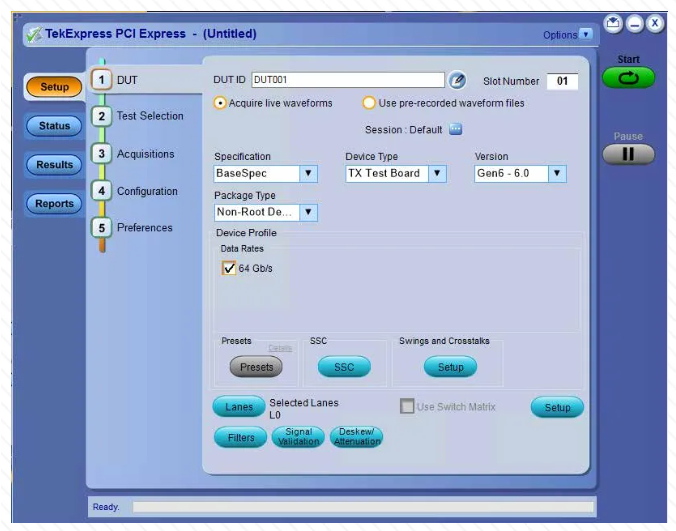The image size is (676, 531).
Task: Switch to the Results panel
Action: tap(55, 165)
